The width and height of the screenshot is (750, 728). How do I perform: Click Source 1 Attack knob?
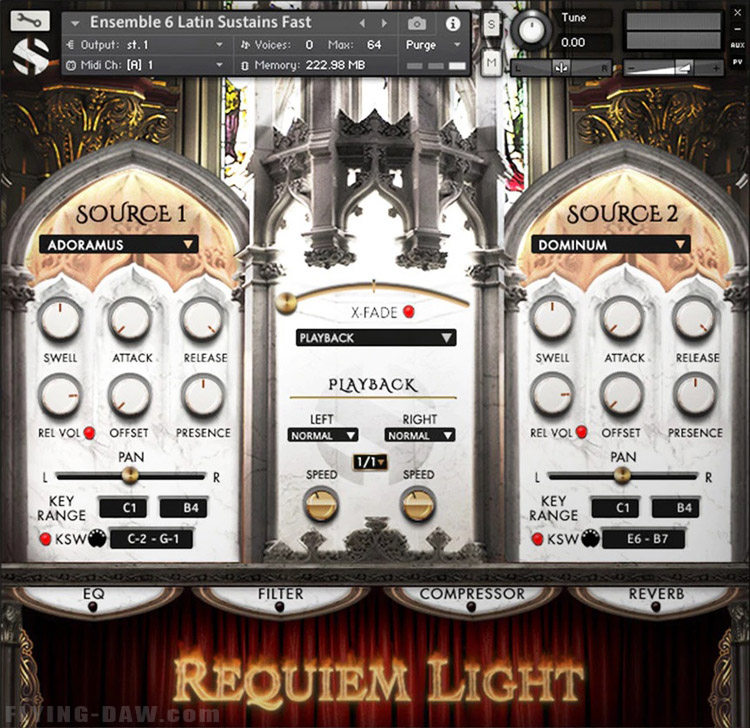point(130,319)
